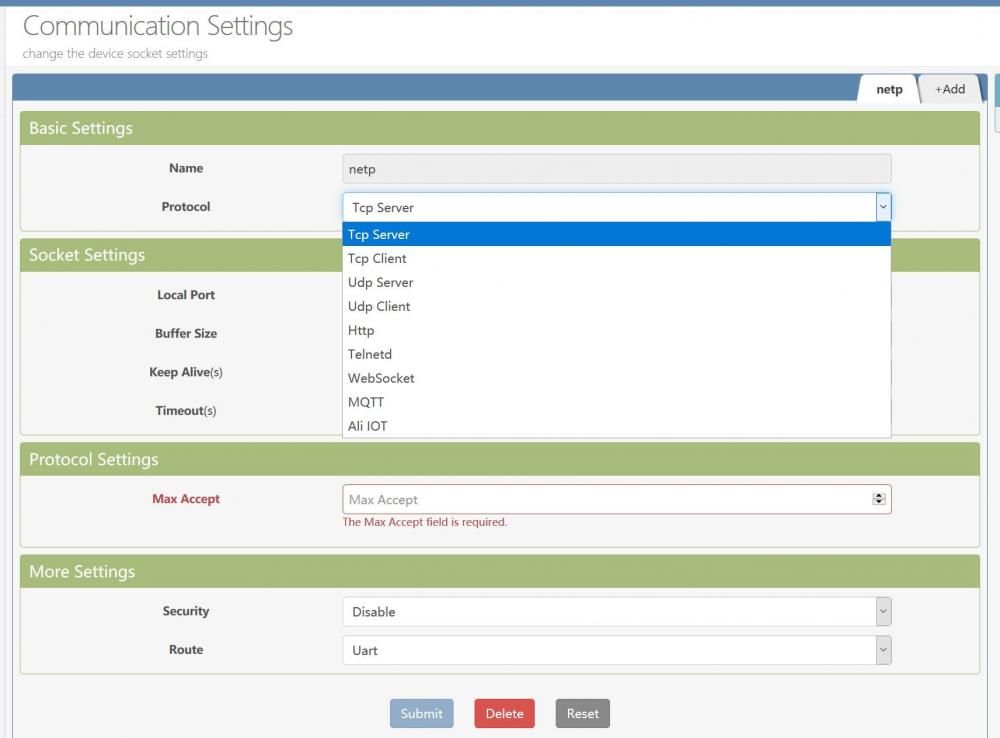The height and width of the screenshot is (738, 1000).
Task: Choose Telnetd from the protocol list
Action: [616, 354]
